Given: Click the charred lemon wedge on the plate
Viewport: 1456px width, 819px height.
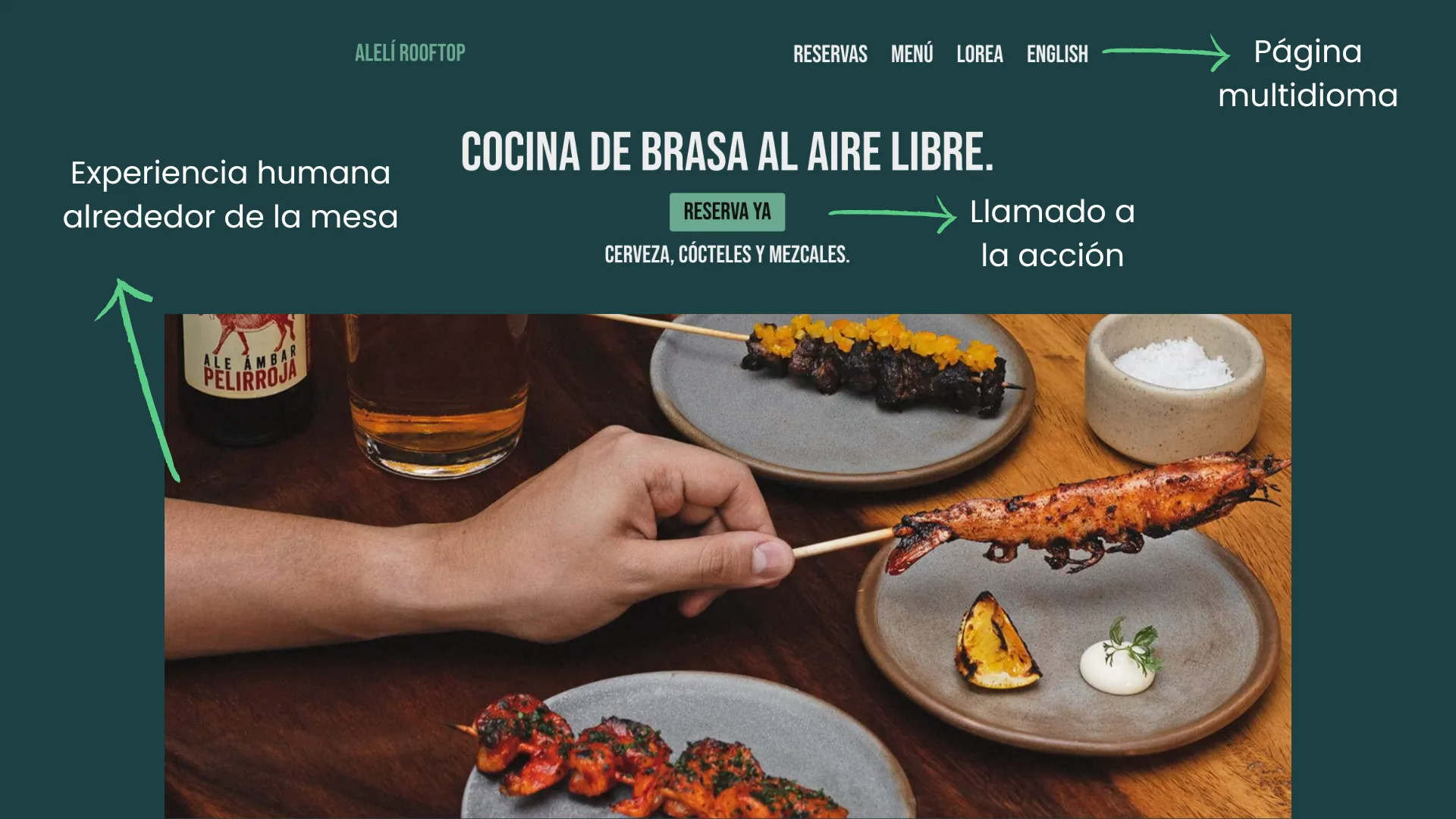Looking at the screenshot, I should (994, 642).
